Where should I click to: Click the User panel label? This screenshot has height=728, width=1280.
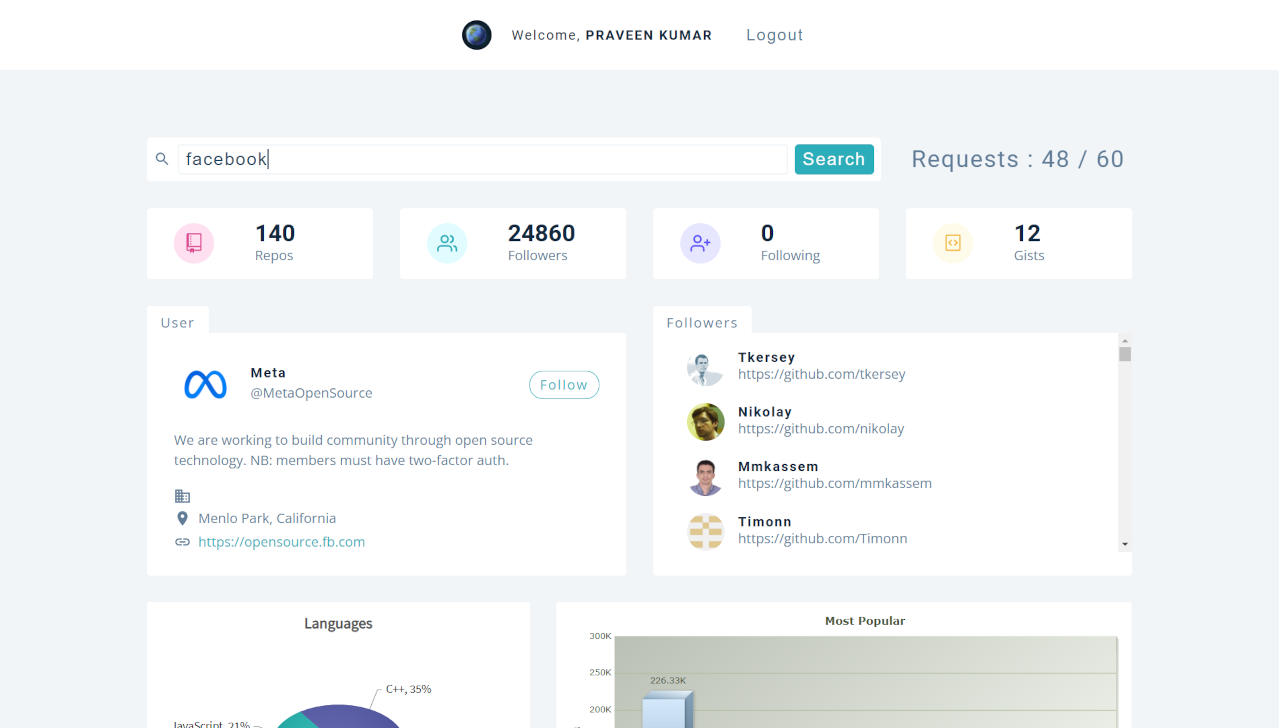tap(178, 323)
